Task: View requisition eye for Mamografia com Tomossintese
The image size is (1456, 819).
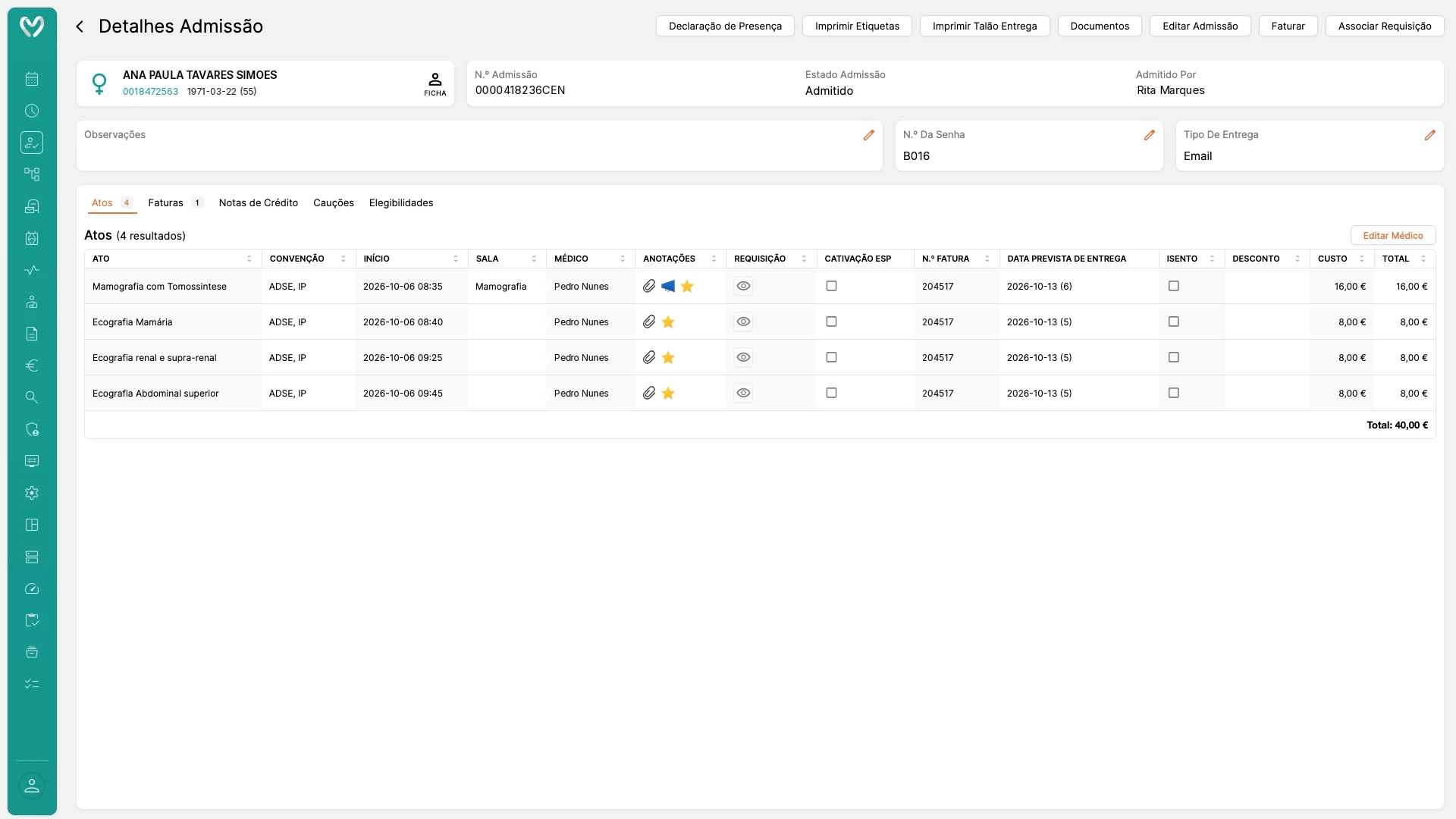Action: (x=743, y=286)
